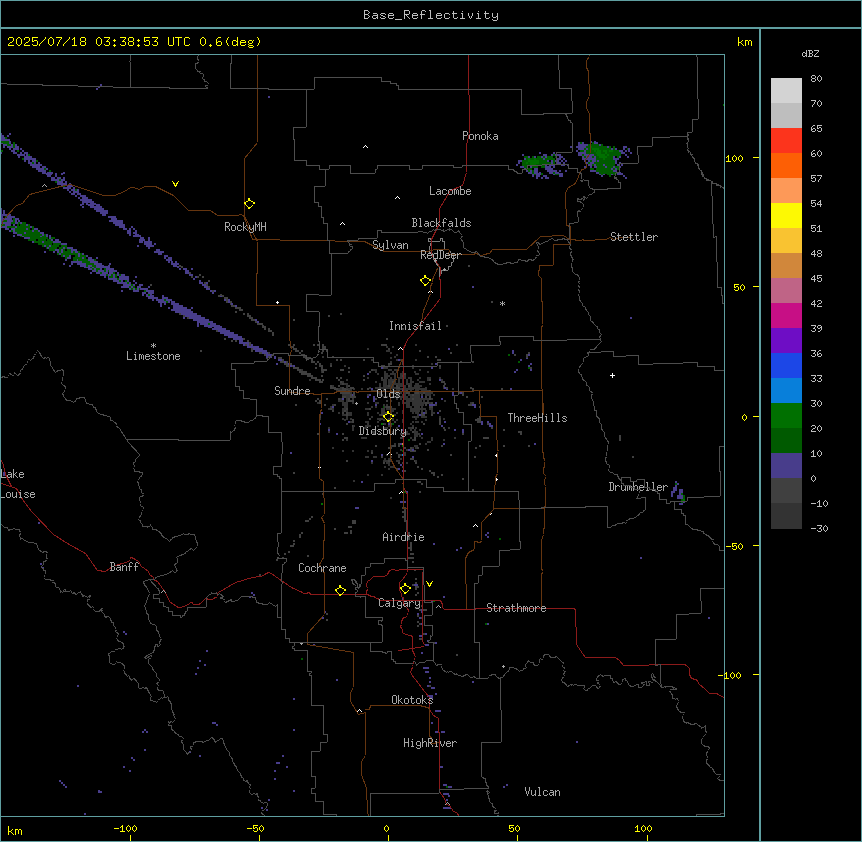Click the 80 dBZ light gray swatch
Viewport: 862px width, 842px height.
click(x=786, y=91)
